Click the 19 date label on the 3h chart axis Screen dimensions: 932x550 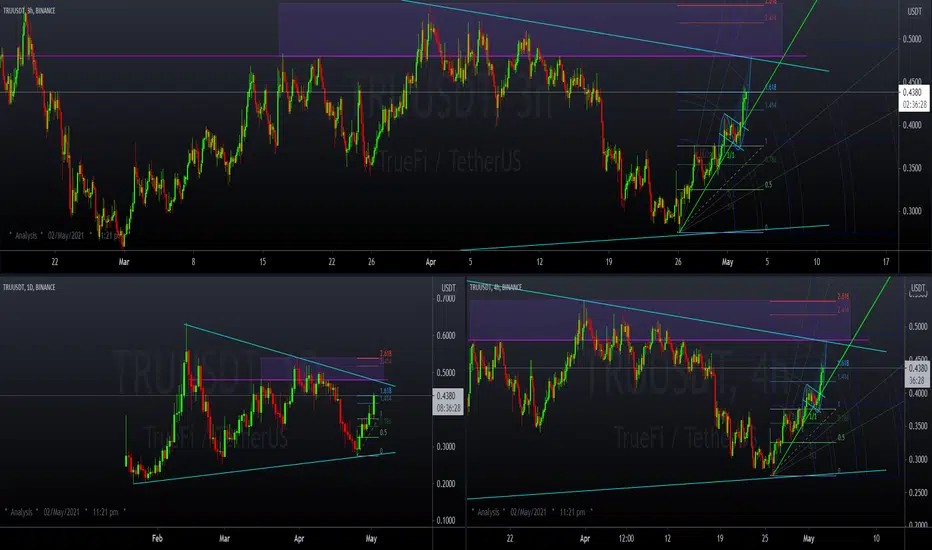[609, 262]
